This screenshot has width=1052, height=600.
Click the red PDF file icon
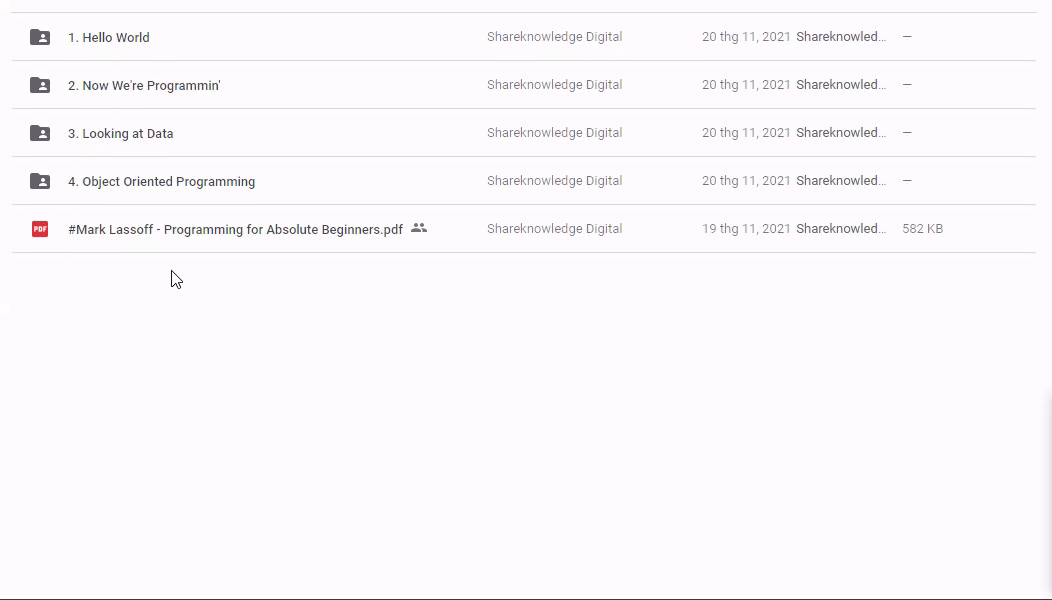40,229
